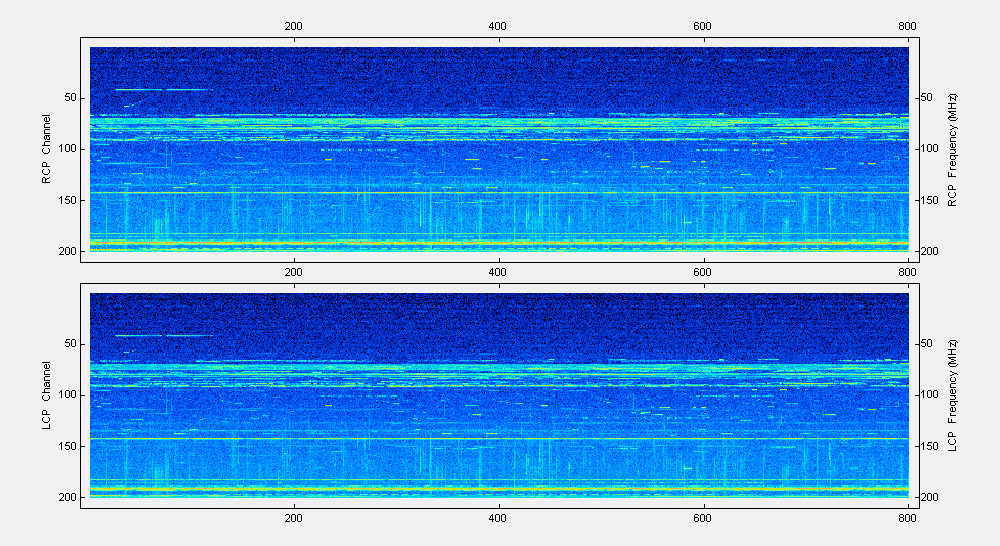Click tick 50 on RCP Channel axis

pyautogui.click(x=70, y=98)
